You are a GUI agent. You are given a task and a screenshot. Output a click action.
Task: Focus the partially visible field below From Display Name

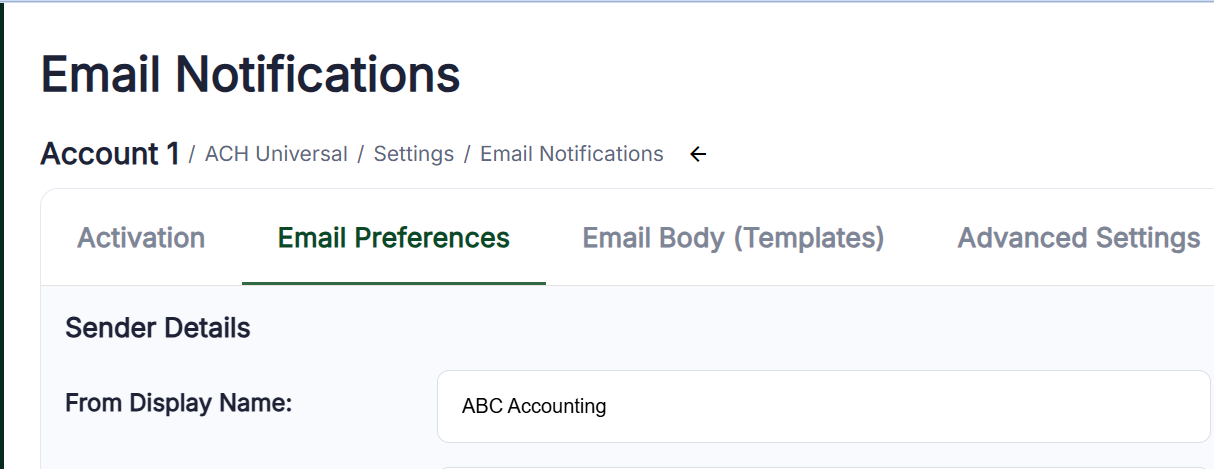pyautogui.click(x=823, y=465)
